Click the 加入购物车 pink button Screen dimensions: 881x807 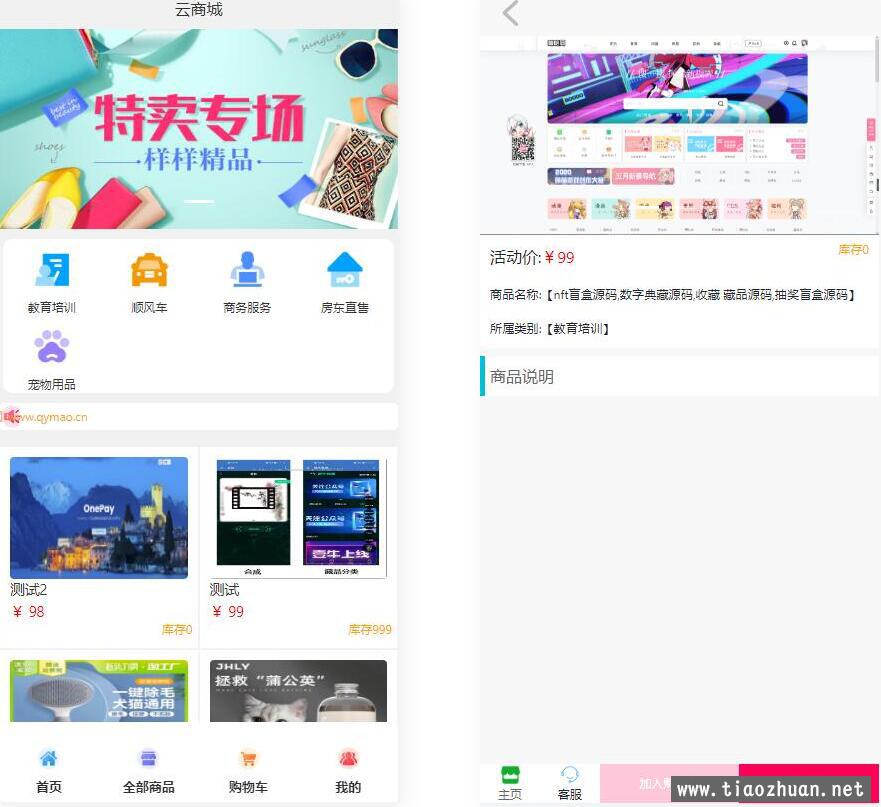pyautogui.click(x=669, y=783)
